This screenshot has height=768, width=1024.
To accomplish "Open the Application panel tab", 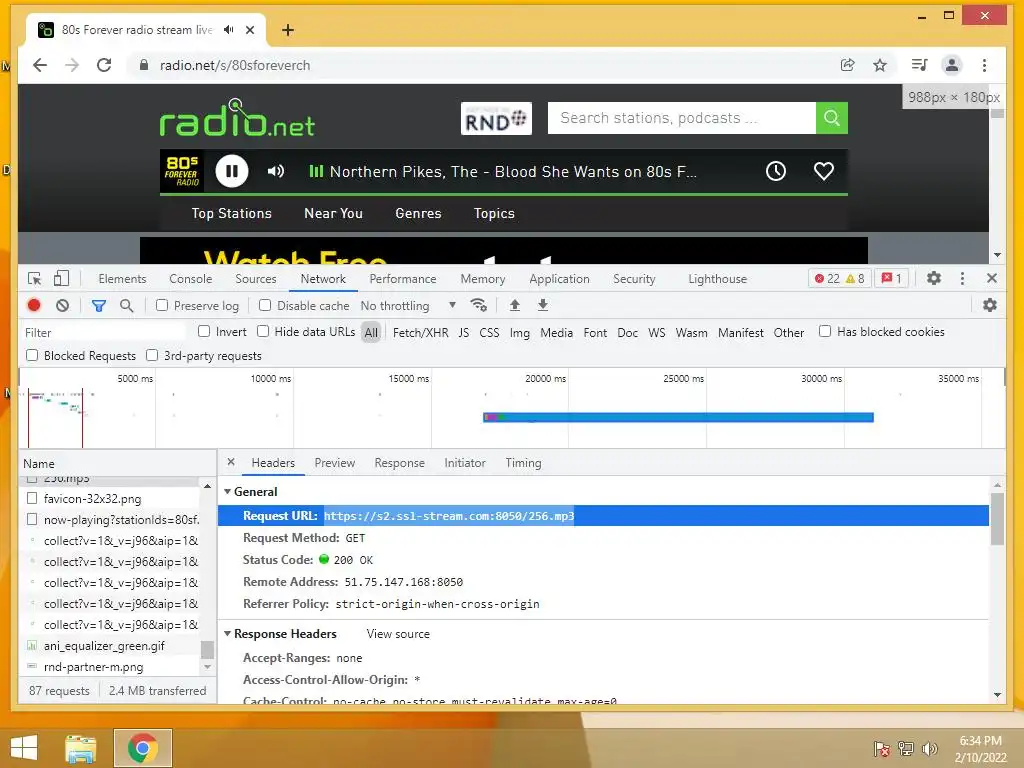I will (x=559, y=279).
